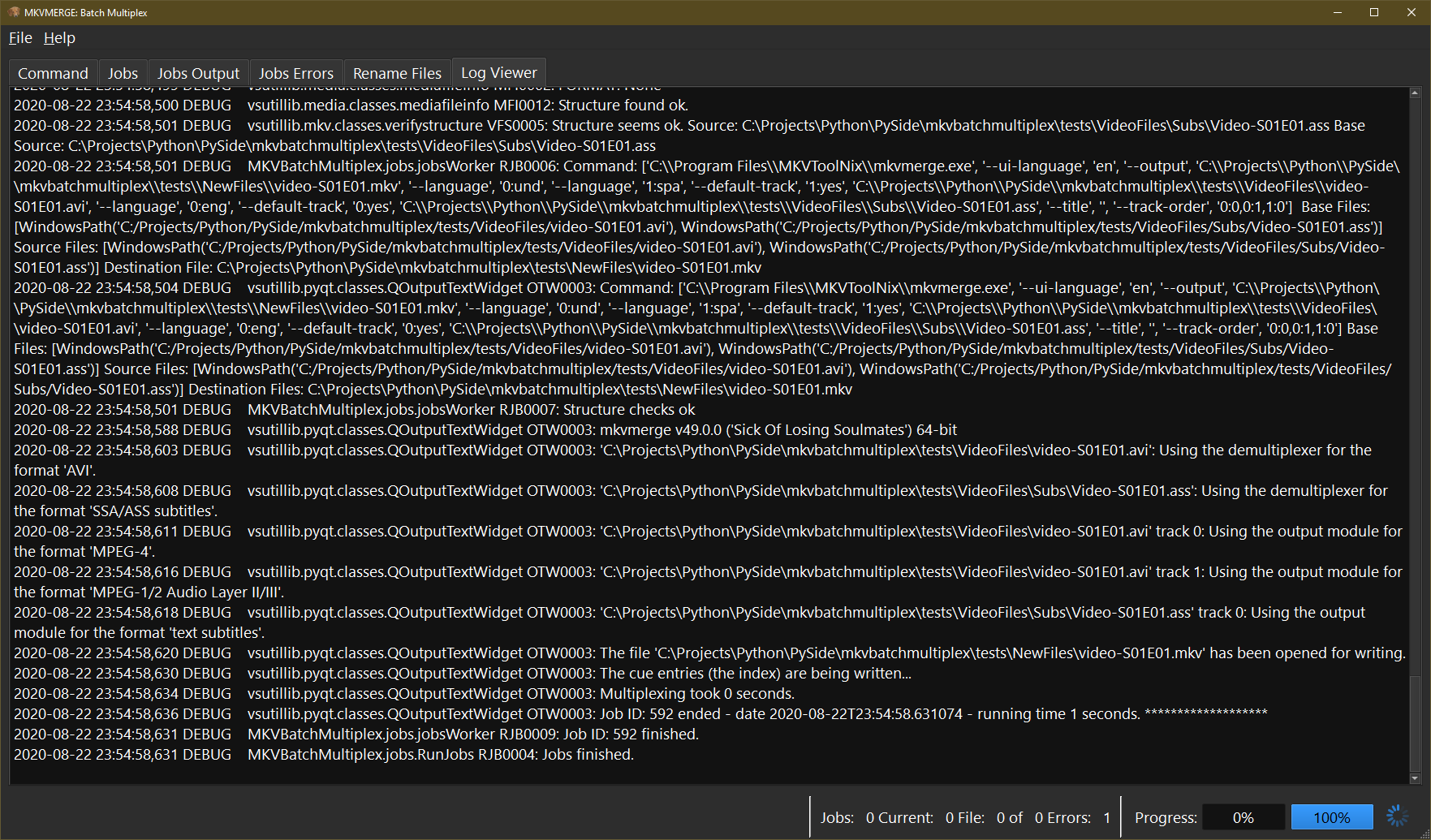This screenshot has width=1431, height=840.
Task: Click the 'has been opened for writing' log line
Action: coord(709,653)
